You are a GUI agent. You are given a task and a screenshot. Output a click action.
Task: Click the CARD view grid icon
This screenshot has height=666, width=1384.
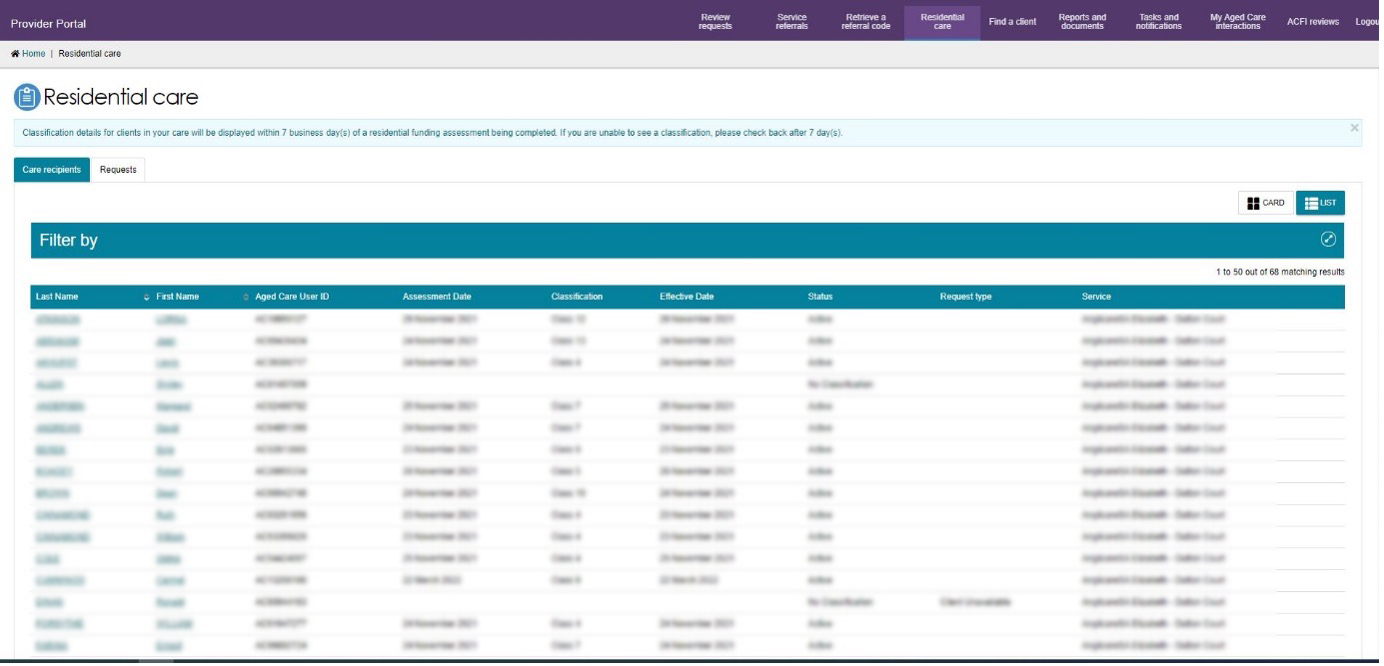[x=1254, y=201]
